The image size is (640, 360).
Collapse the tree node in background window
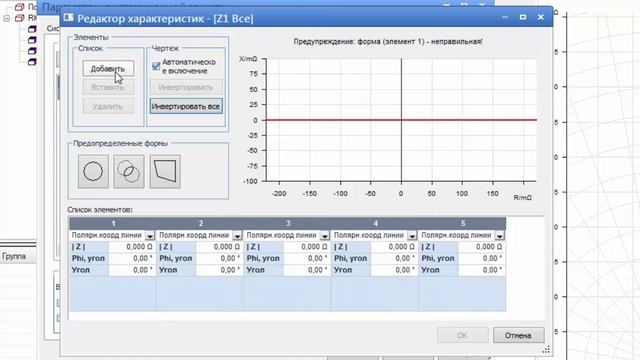click(x=7, y=18)
